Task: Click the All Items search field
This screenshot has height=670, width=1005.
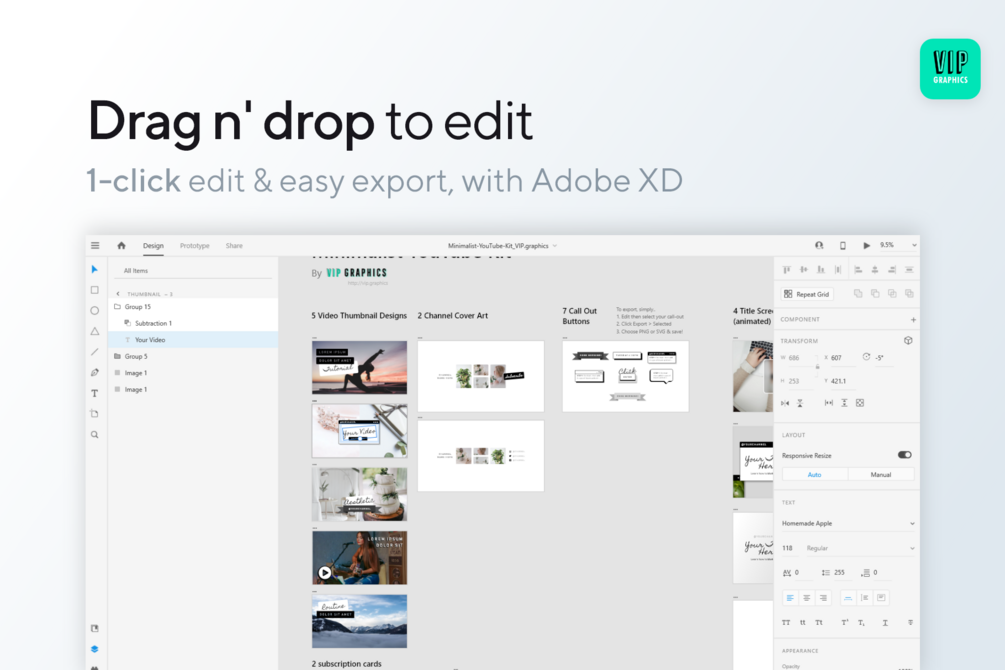Action: coord(193,271)
